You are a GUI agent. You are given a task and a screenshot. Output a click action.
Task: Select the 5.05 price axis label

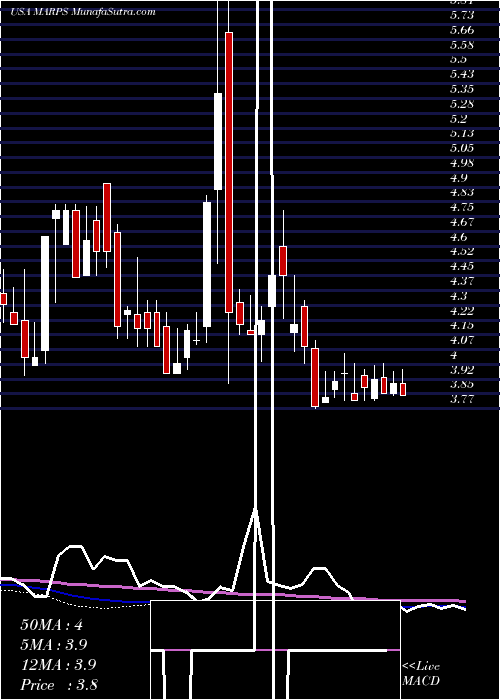(462, 148)
